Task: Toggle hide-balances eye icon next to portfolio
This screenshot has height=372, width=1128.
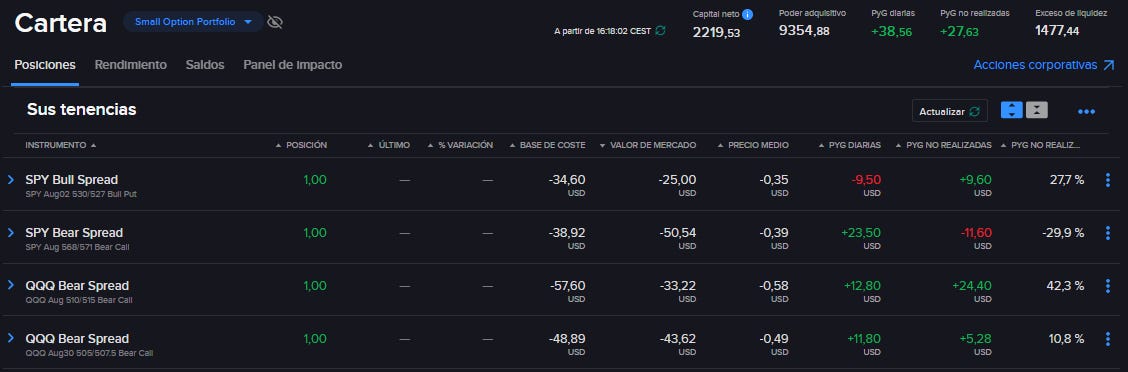Action: pos(275,22)
